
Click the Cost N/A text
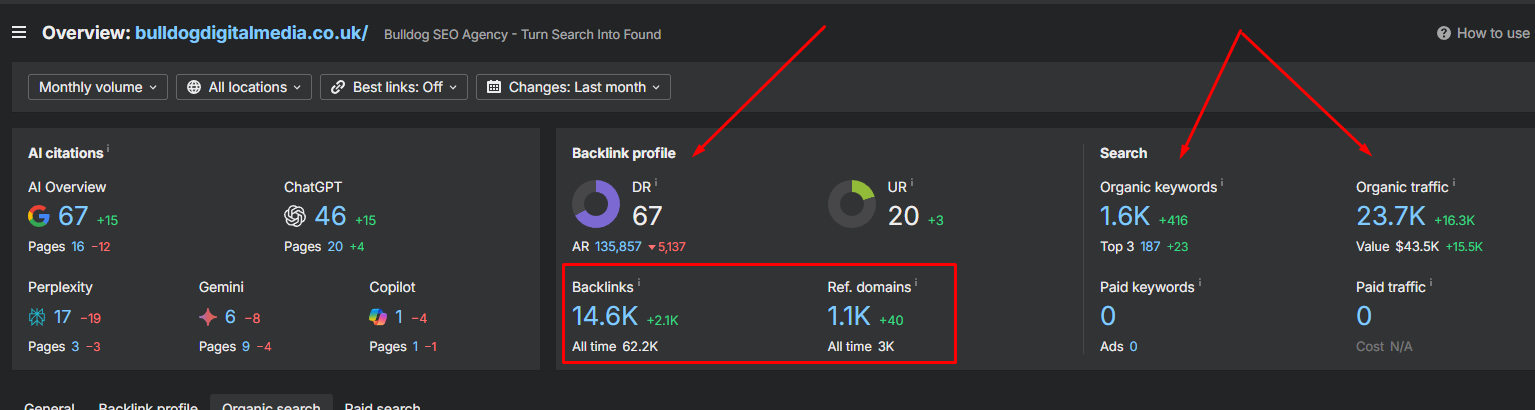(x=1384, y=346)
